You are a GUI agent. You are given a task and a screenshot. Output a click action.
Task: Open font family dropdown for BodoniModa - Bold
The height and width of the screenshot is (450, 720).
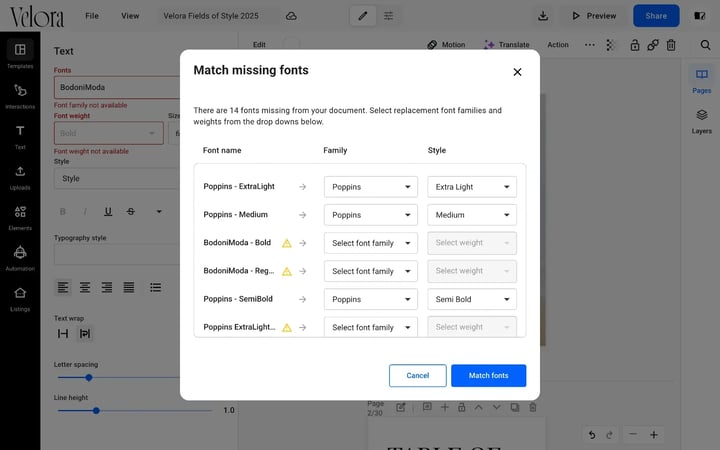[x=371, y=243]
